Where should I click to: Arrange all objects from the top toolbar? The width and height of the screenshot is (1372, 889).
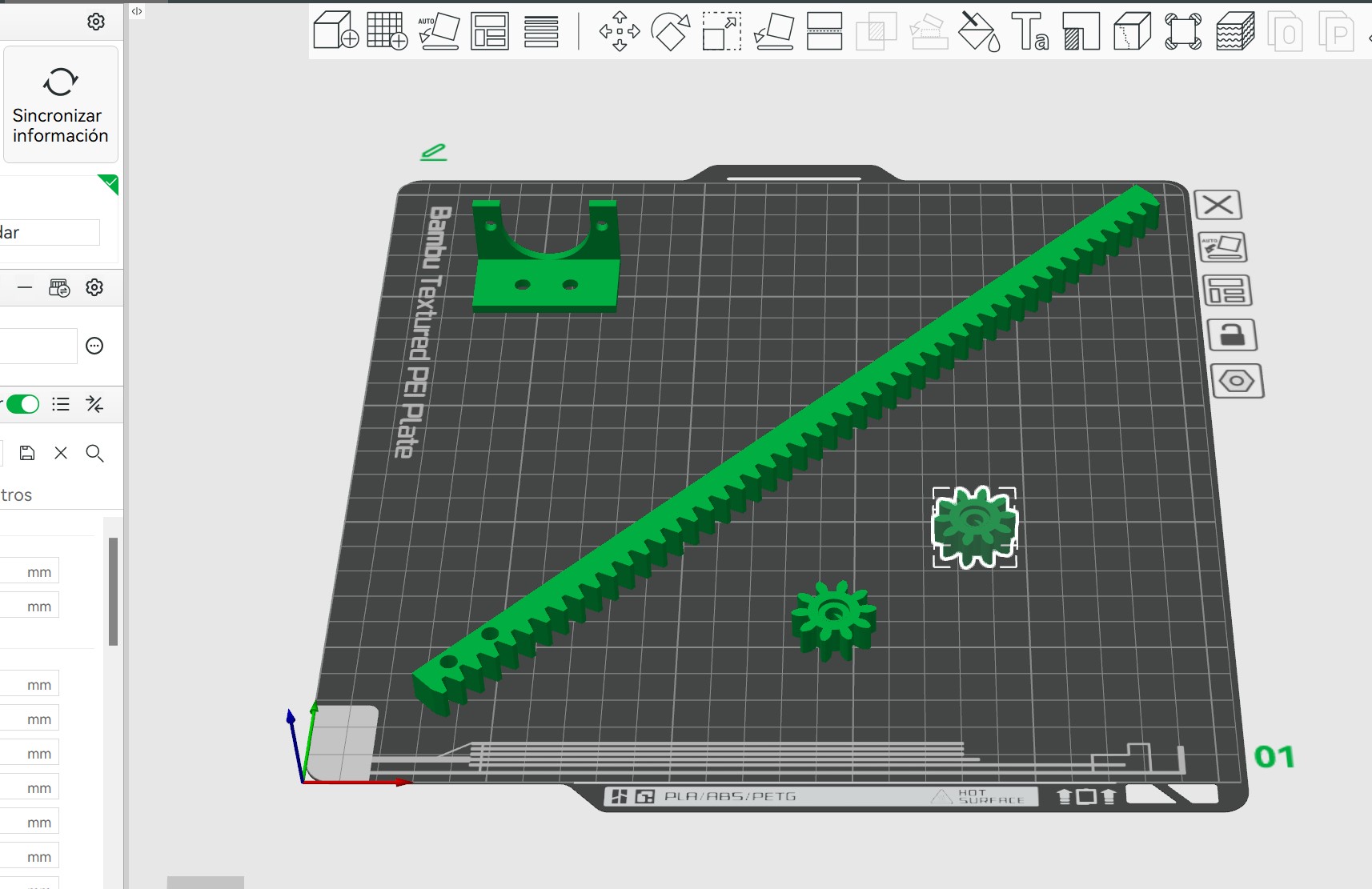[x=490, y=31]
